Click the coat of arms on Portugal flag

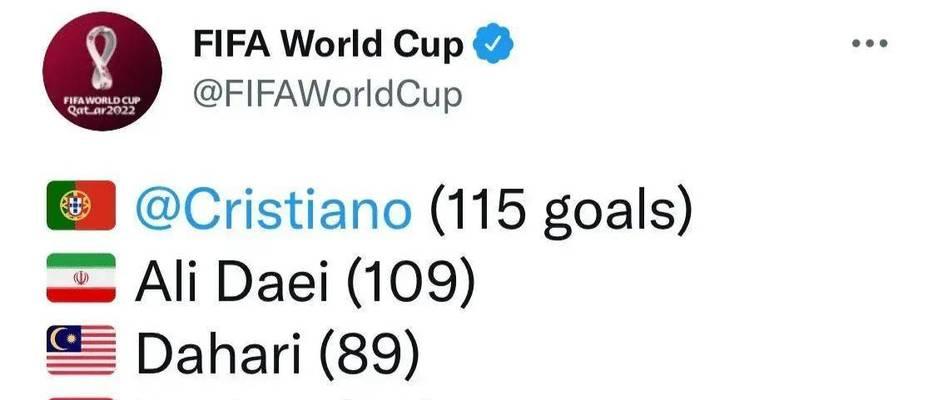(x=75, y=205)
